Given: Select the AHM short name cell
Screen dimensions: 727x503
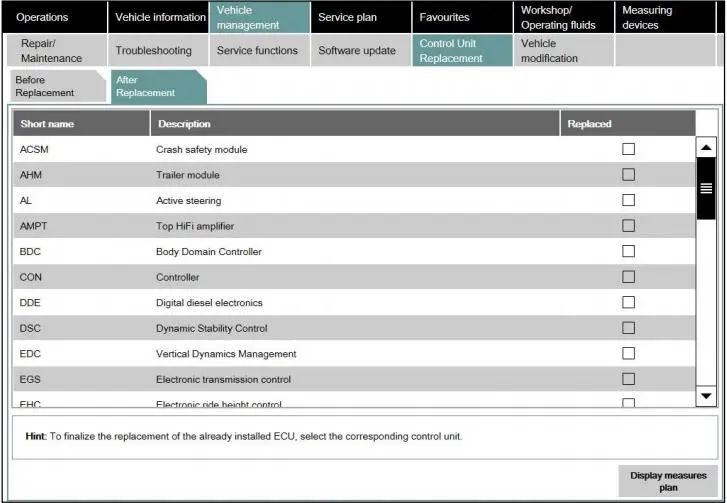Looking at the screenshot, I should 31,175.
